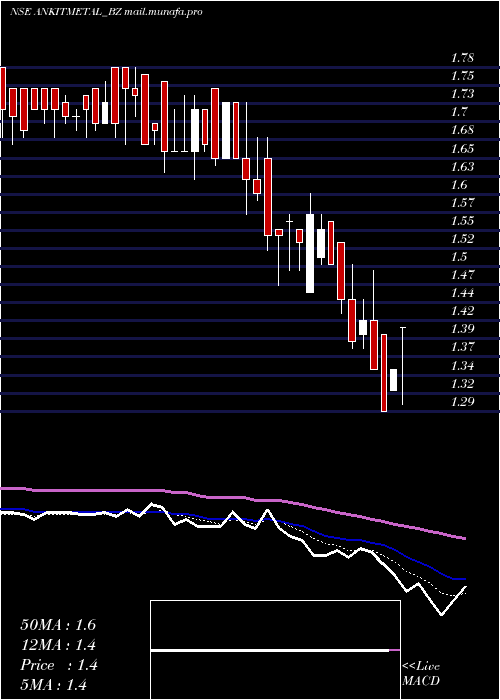
Task: Click the 1.55 price axis label
Action: coord(462,221)
